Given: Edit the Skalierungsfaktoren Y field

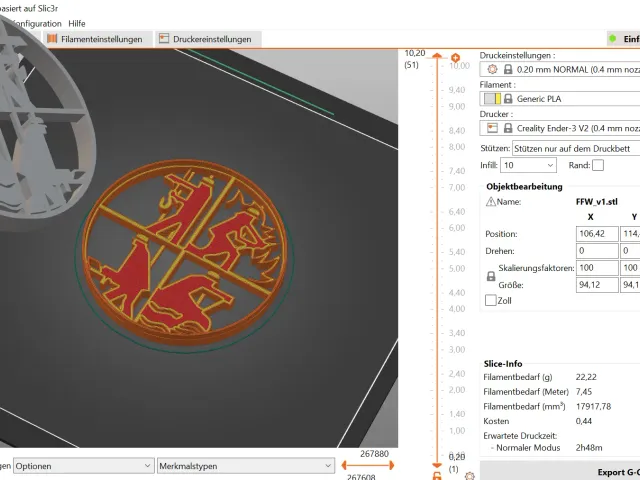Looking at the screenshot, I should (x=630, y=268).
